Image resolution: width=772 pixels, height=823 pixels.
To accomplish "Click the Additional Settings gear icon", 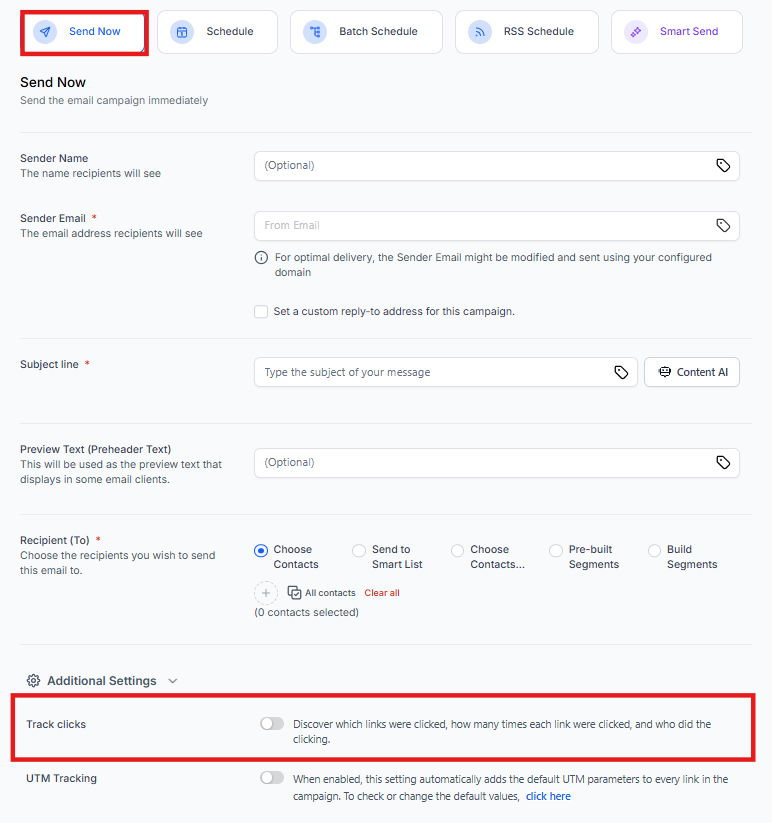I will coord(33,681).
